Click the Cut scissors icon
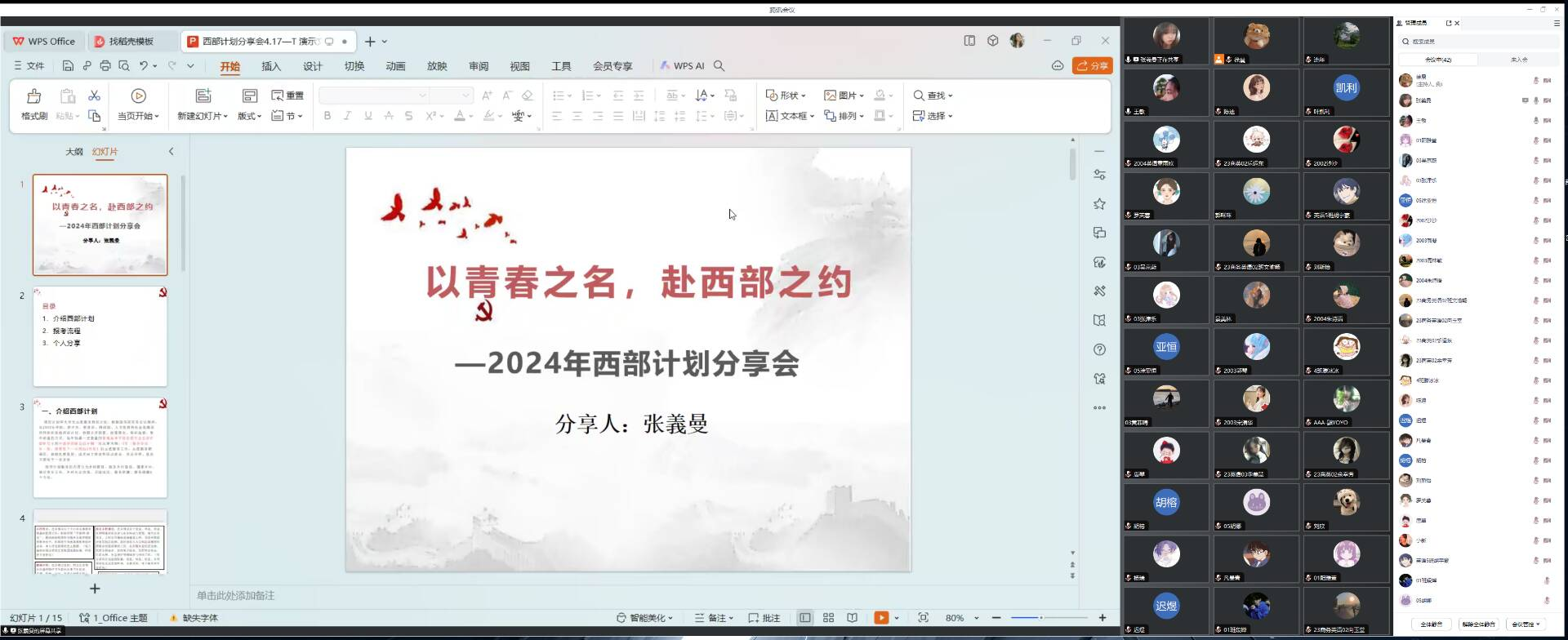This screenshot has height=640, width=1568. click(95, 96)
